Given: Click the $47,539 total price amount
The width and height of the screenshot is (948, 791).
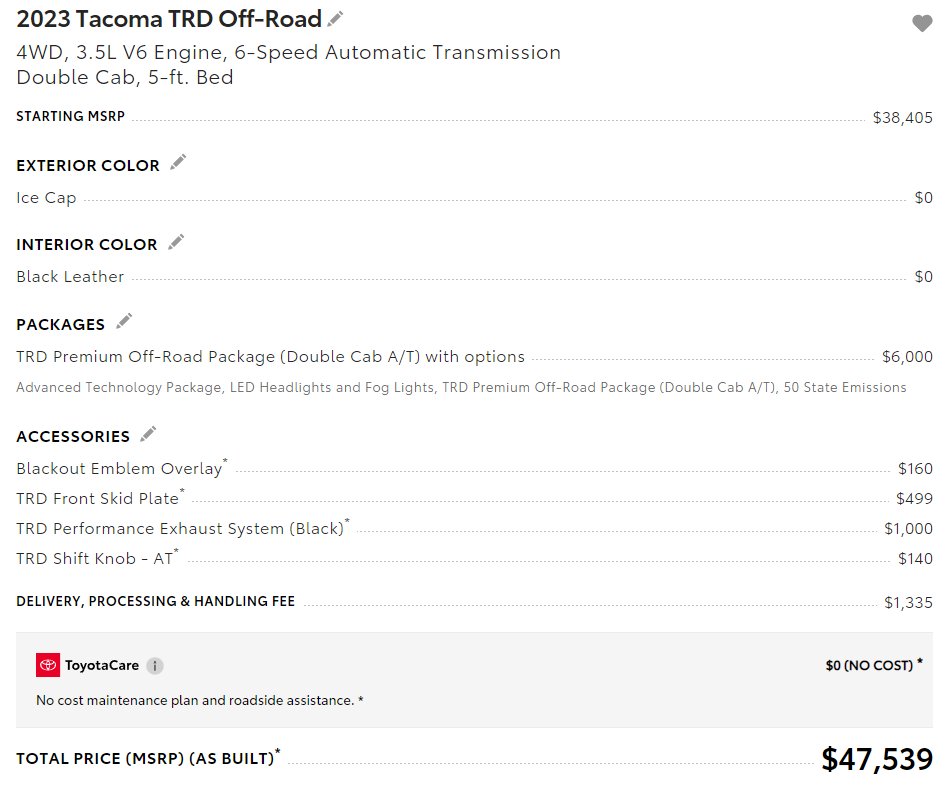Looking at the screenshot, I should 877,759.
